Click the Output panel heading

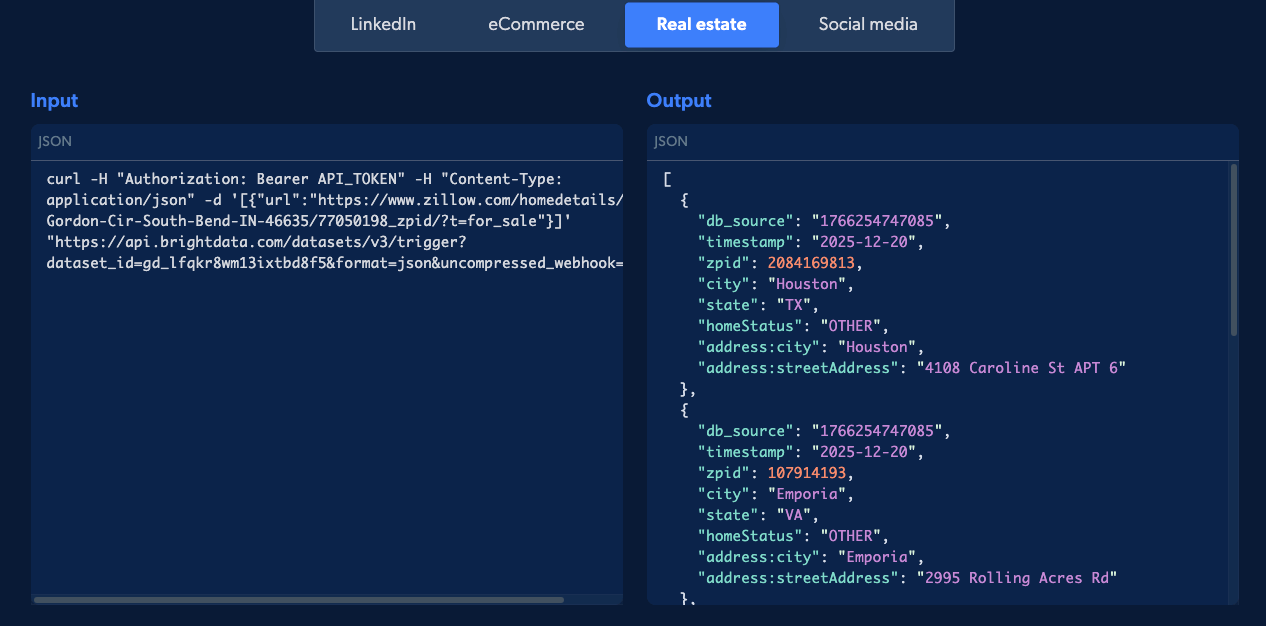point(679,100)
